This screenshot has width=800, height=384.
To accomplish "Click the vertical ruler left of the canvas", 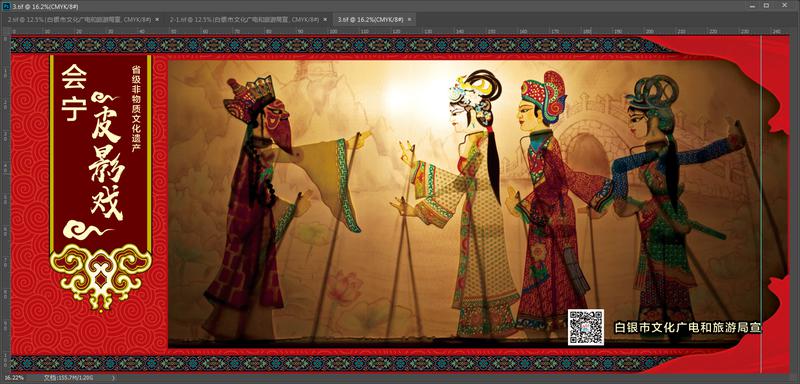I will pos(6,204).
